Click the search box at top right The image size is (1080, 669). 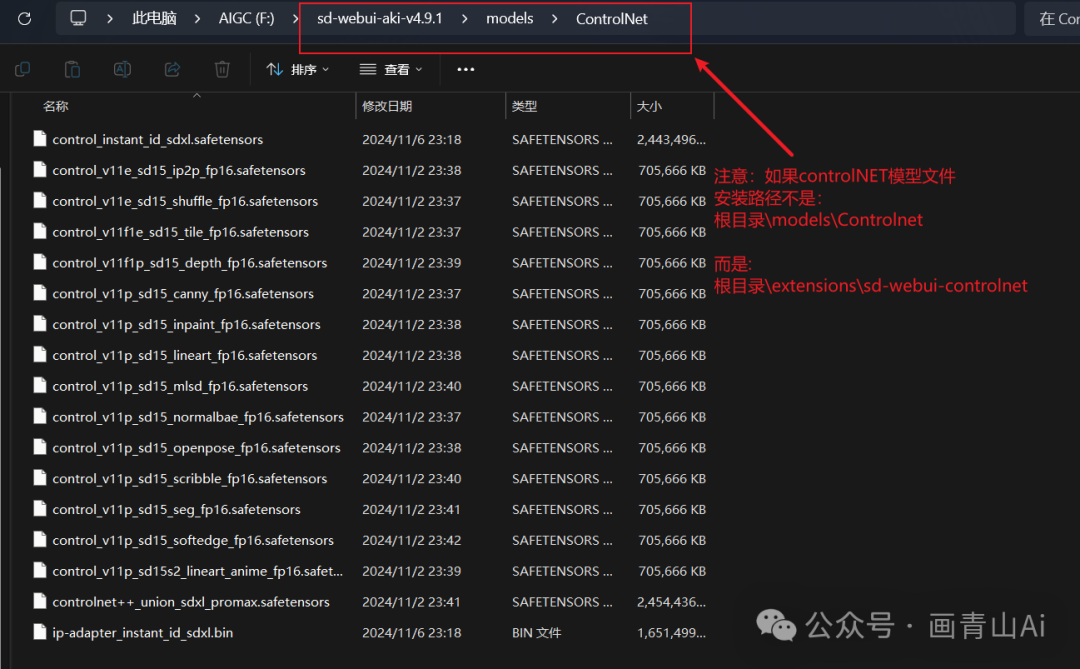coord(1052,19)
